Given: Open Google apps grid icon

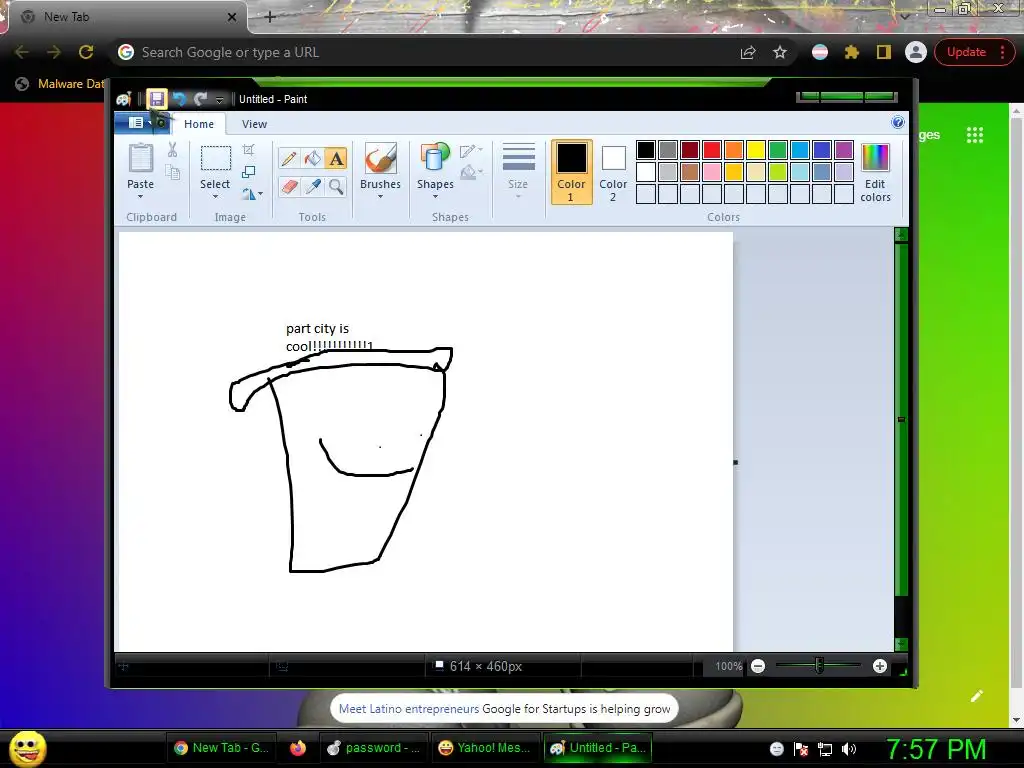Looking at the screenshot, I should 974,135.
